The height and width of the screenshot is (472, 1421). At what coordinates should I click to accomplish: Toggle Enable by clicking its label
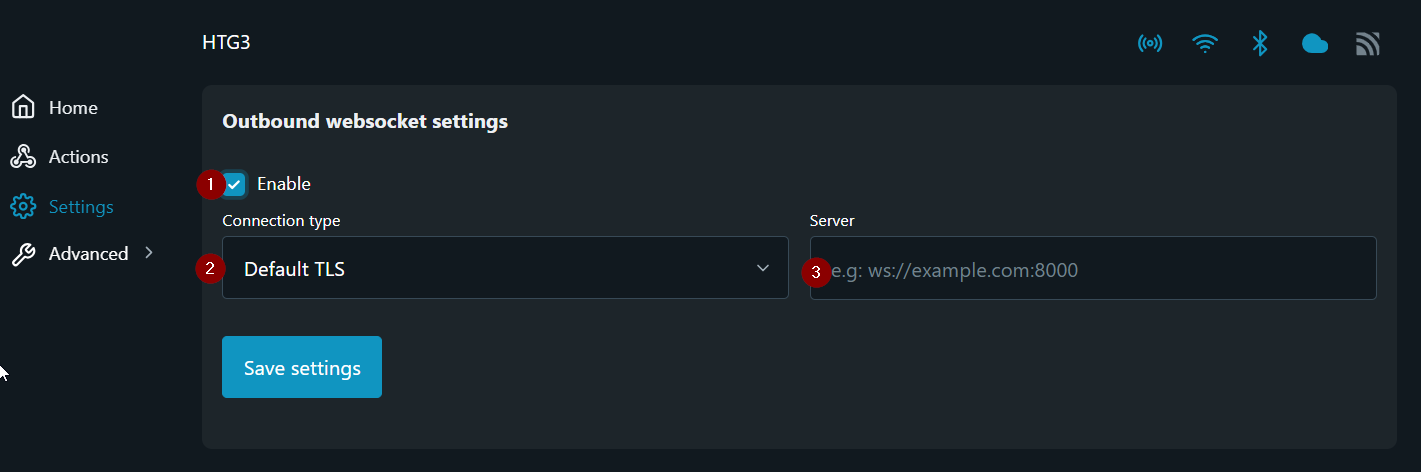click(283, 184)
